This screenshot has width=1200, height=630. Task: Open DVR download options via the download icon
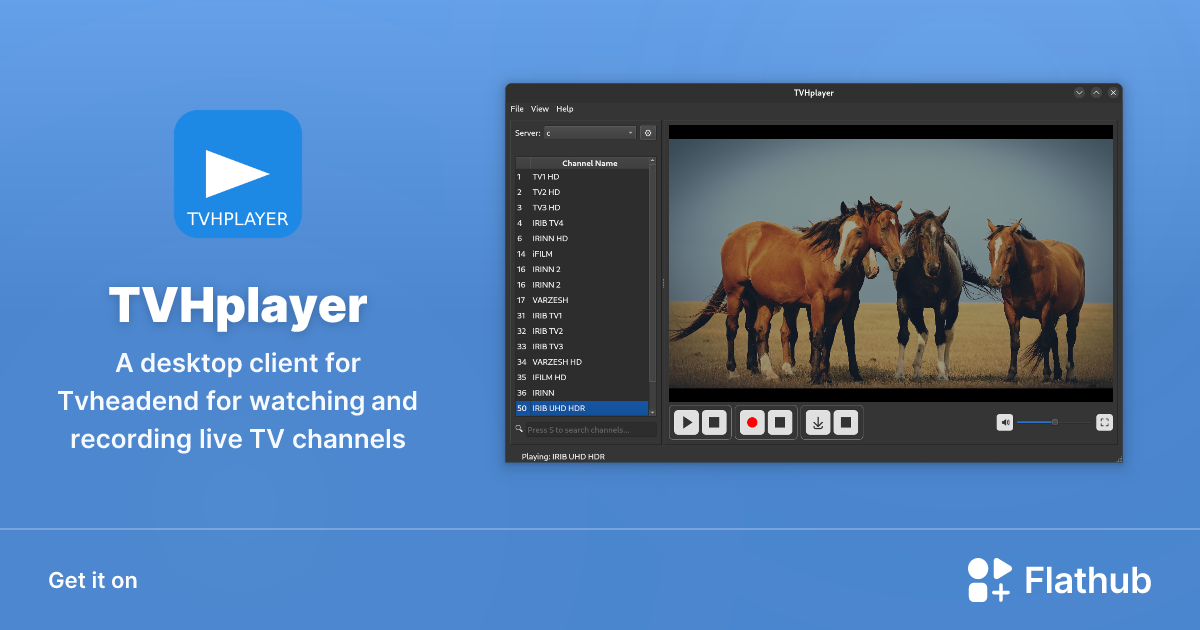(818, 423)
